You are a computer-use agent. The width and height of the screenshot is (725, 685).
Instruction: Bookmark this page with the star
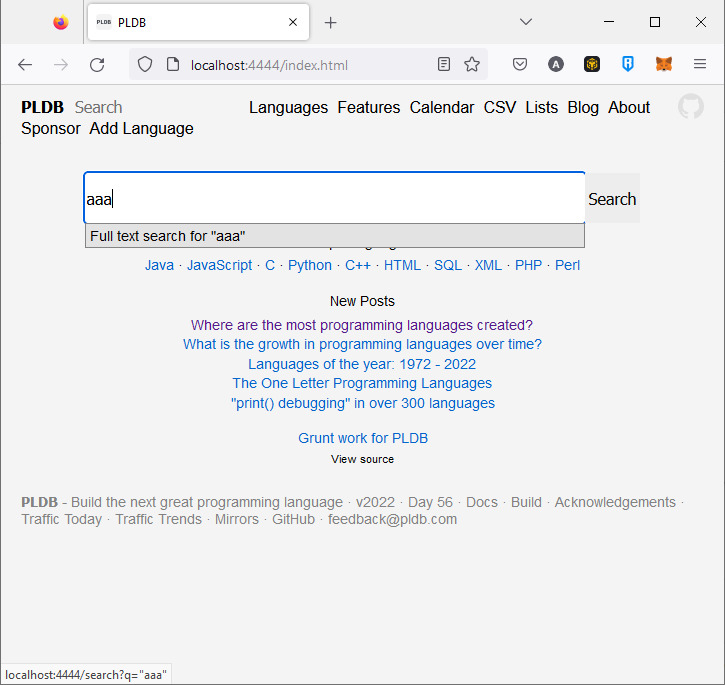(472, 64)
